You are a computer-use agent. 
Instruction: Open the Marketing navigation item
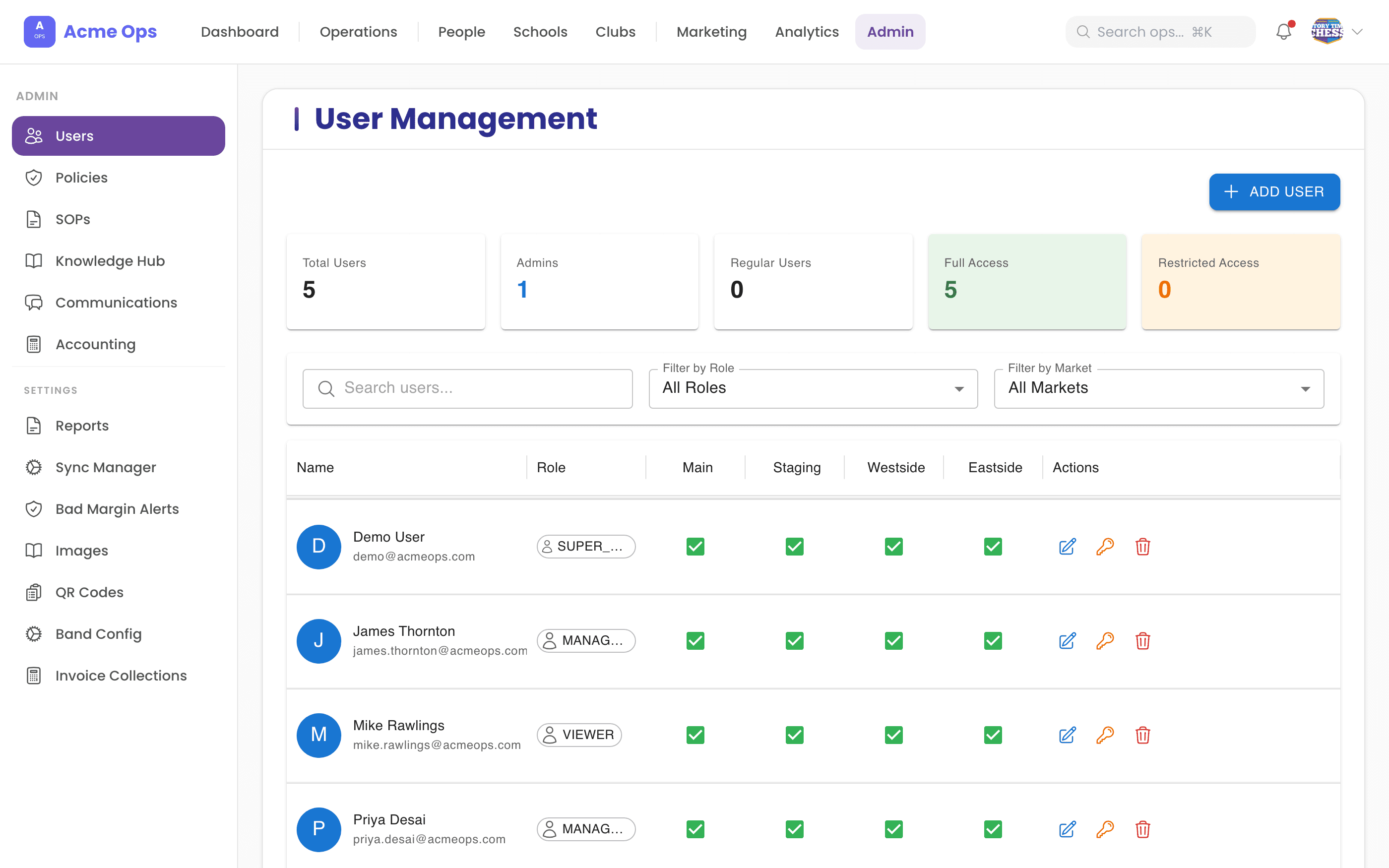[x=712, y=32]
